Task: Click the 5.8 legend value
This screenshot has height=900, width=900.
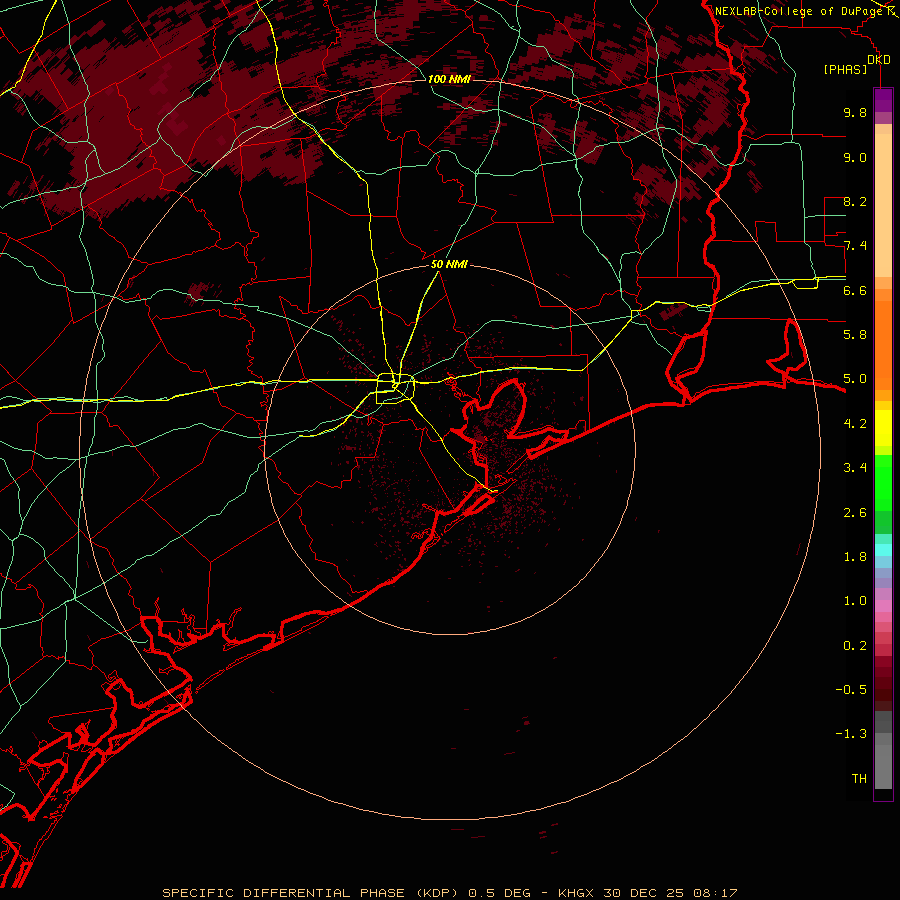Action: 855,335
